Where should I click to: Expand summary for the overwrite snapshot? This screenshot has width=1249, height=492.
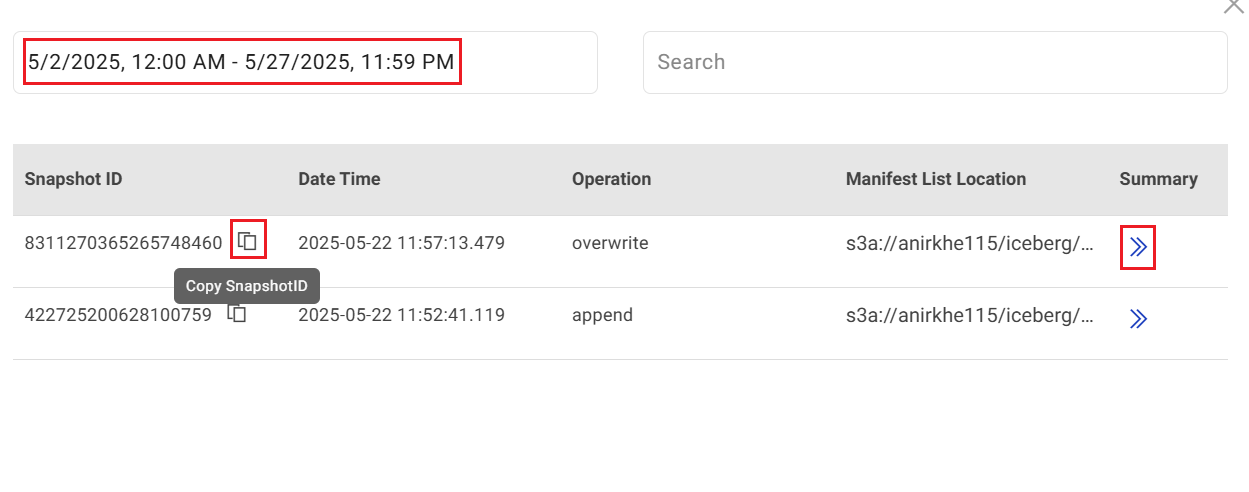[1137, 248]
